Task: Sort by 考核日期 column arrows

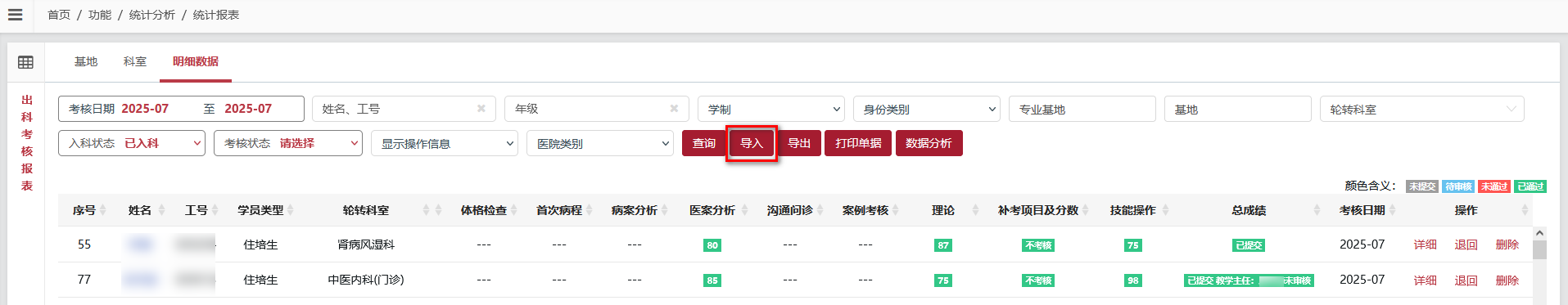Action: click(1392, 210)
